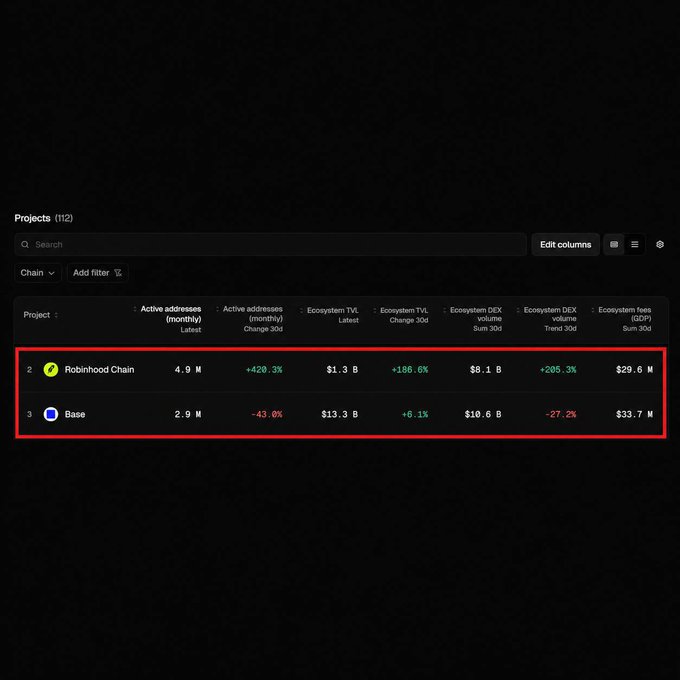Click the Robinhood Chain feather logo icon
The image size is (680, 680).
click(x=51, y=369)
